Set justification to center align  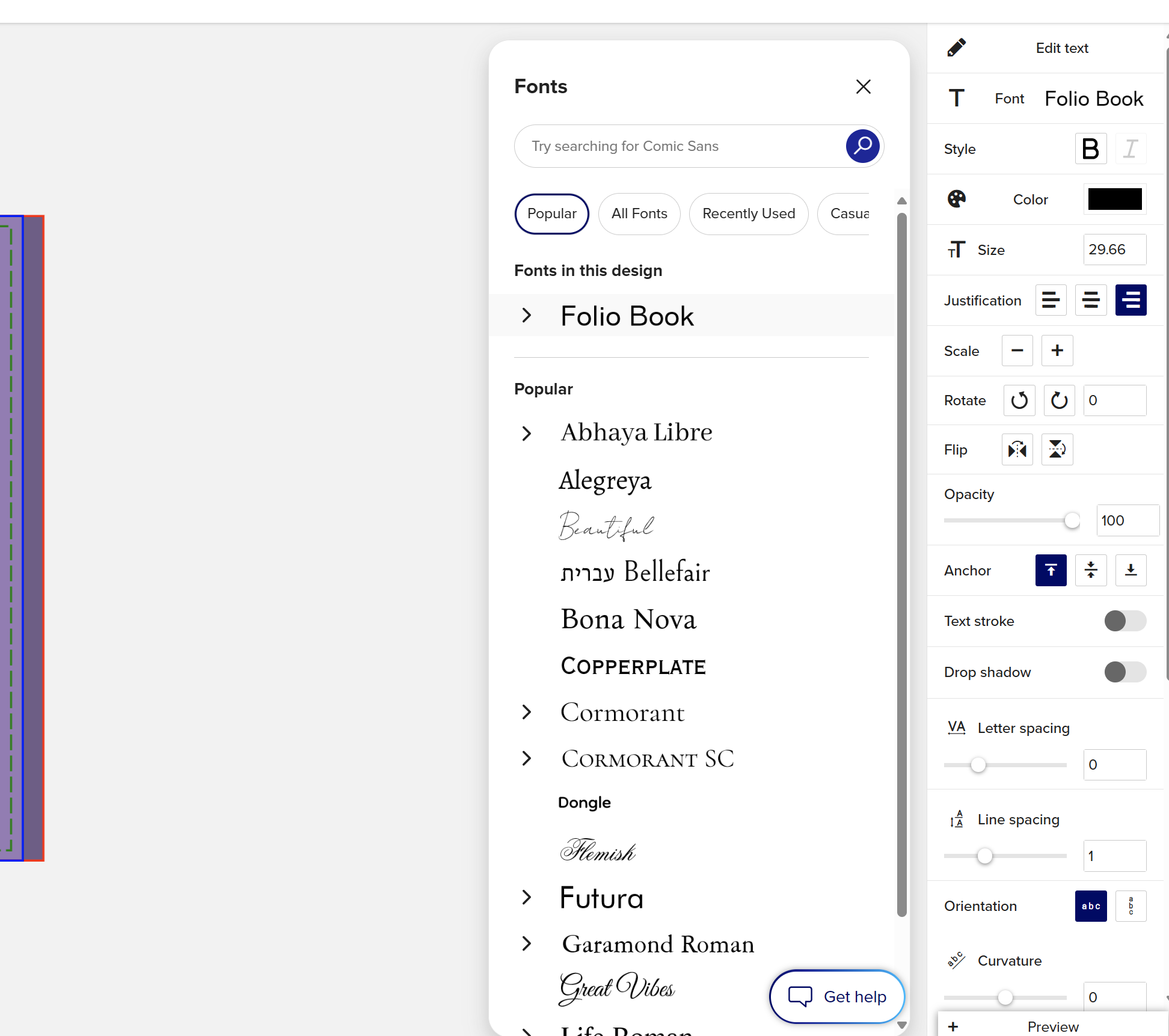point(1091,300)
